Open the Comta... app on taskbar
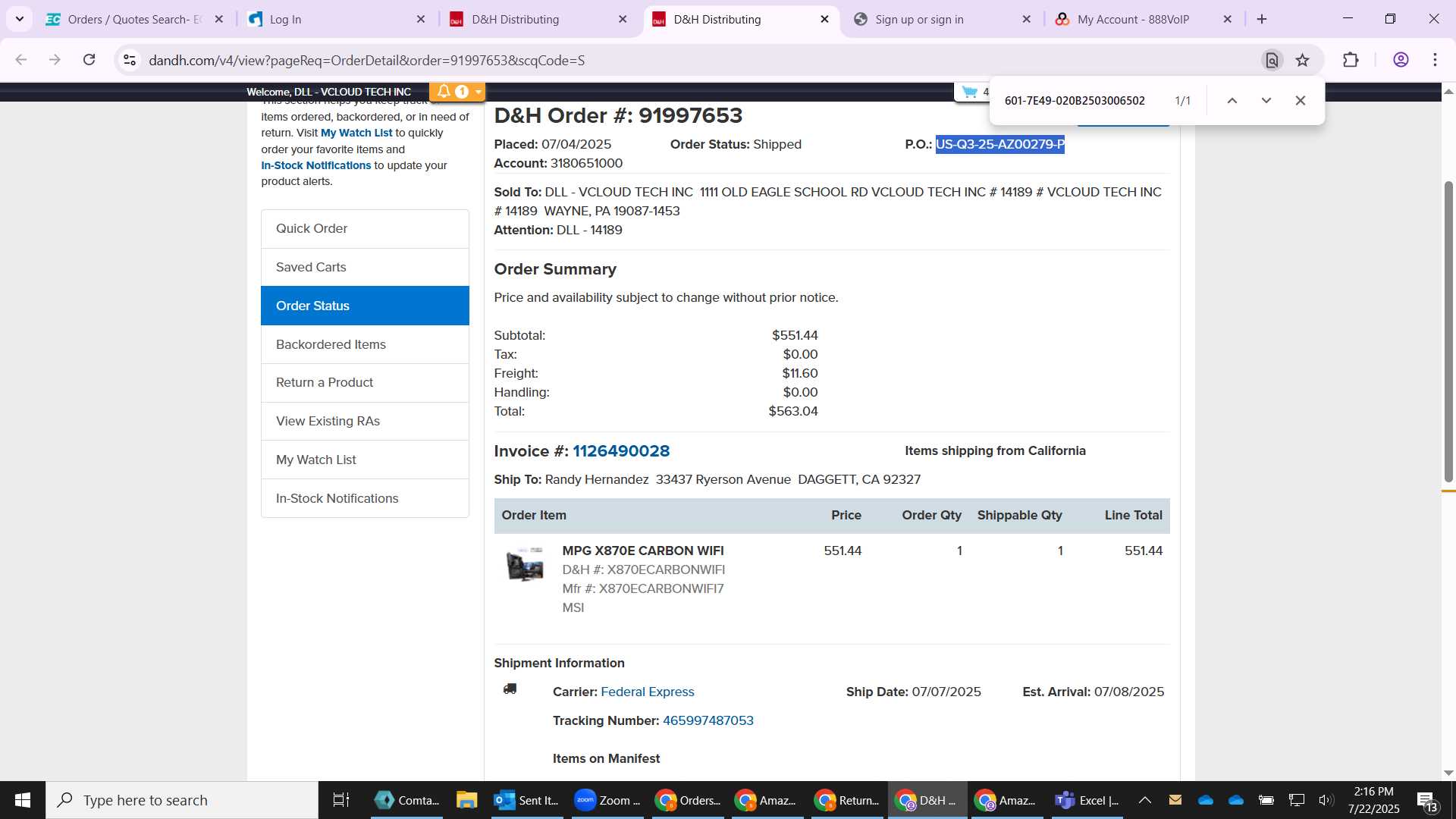The image size is (1456, 819). [x=407, y=800]
